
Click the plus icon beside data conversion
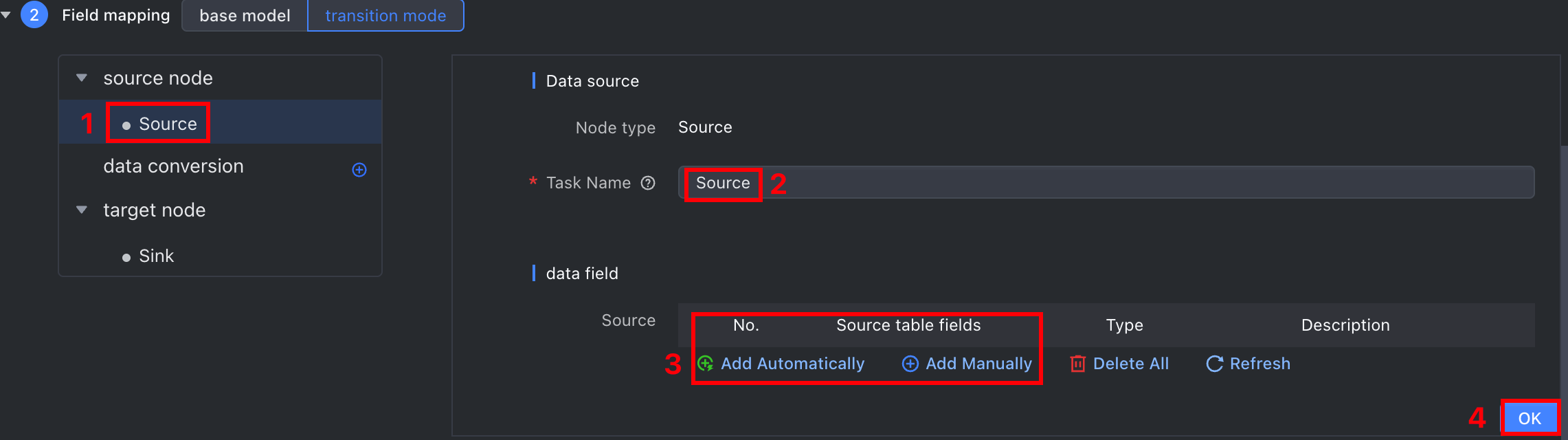(x=359, y=170)
